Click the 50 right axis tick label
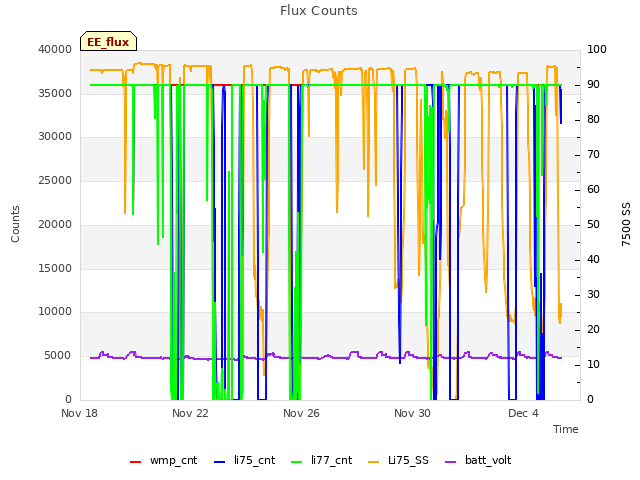 pyautogui.click(x=593, y=224)
